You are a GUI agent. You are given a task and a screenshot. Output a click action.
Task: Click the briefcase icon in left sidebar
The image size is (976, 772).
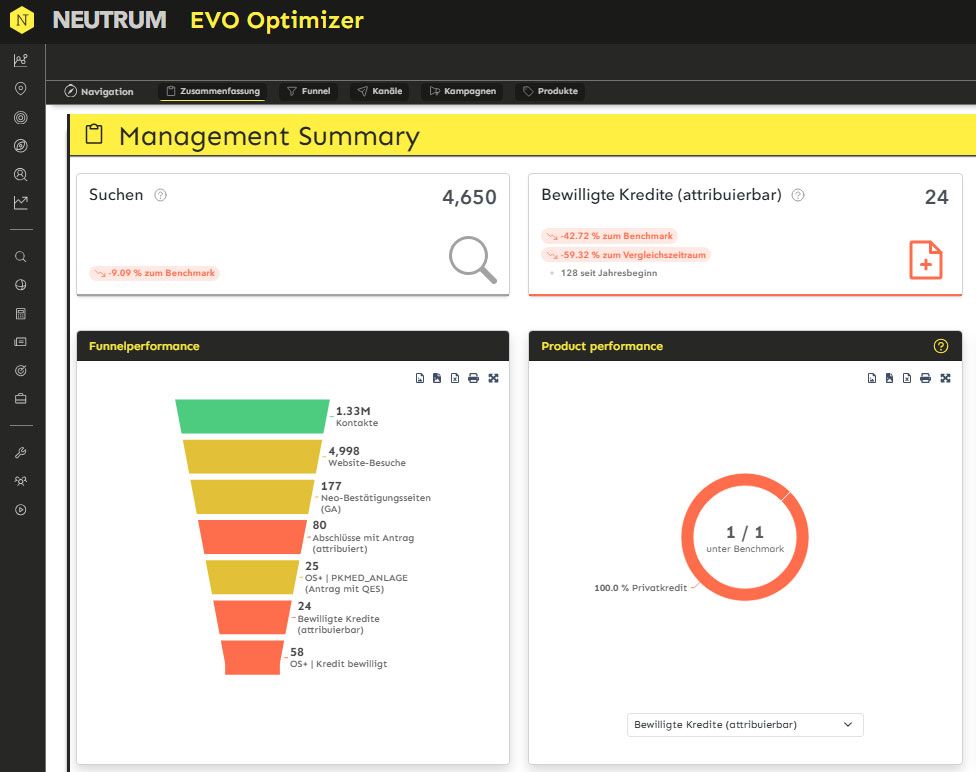[21, 399]
